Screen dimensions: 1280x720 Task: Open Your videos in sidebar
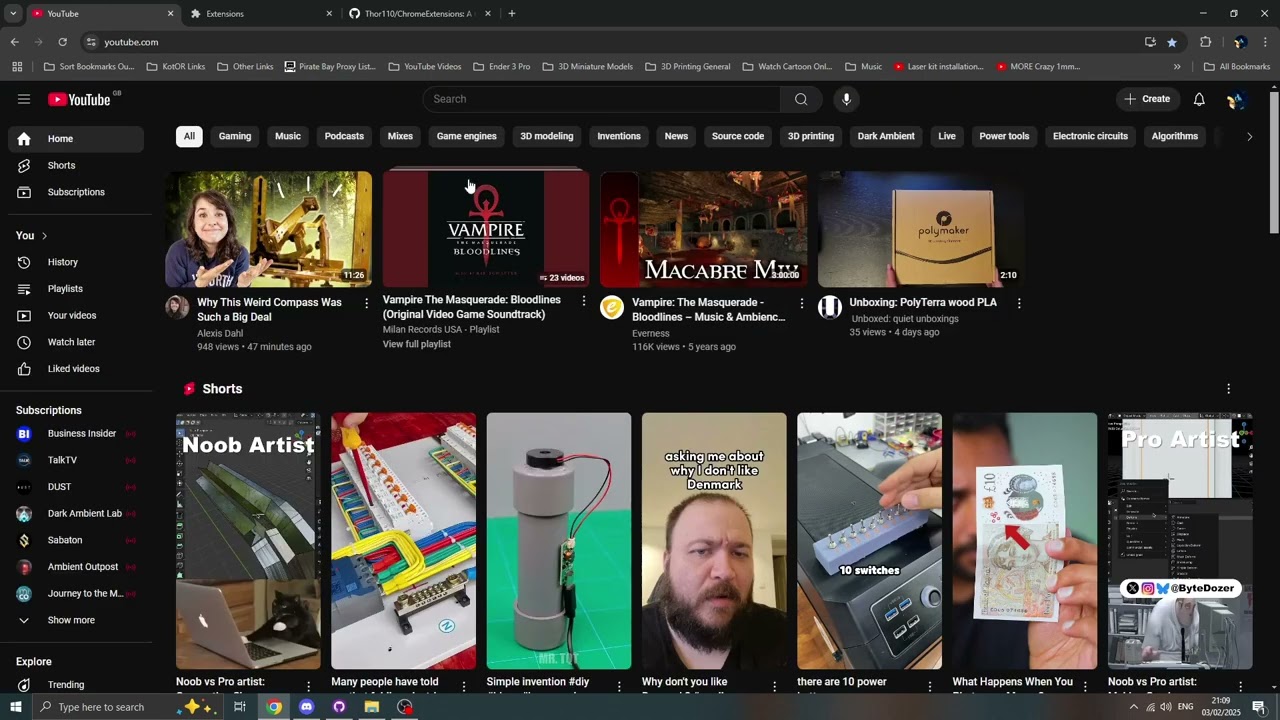tap(76, 315)
